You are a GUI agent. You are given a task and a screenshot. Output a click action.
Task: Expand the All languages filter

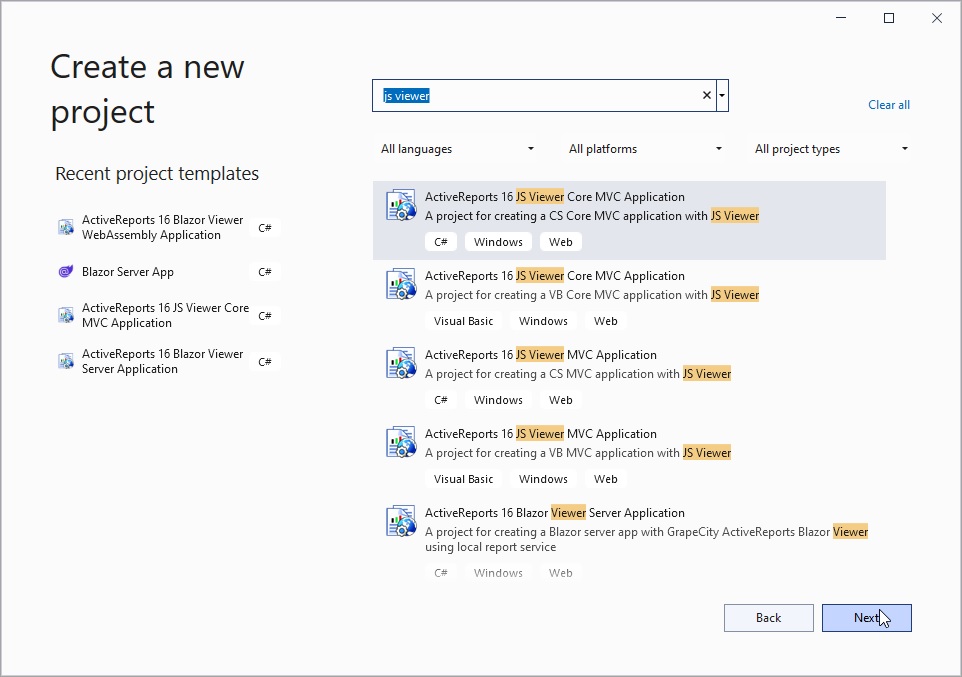[458, 149]
